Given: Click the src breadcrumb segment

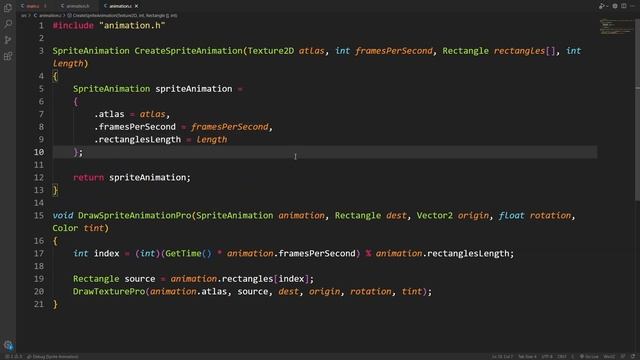Looking at the screenshot, I should click(x=24, y=16).
